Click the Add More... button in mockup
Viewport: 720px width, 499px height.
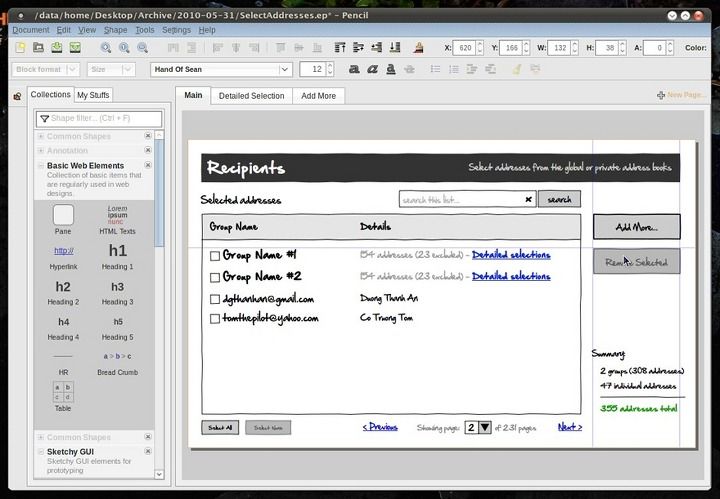pos(636,227)
